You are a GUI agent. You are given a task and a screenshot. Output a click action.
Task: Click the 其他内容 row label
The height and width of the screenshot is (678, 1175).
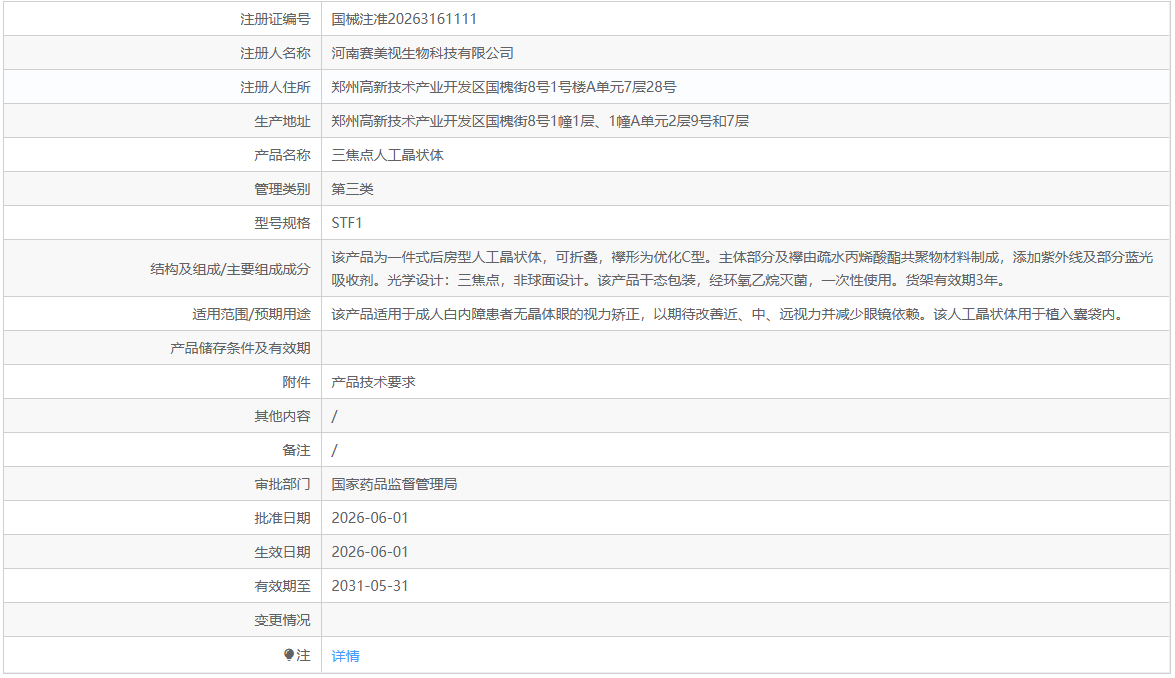[x=282, y=417]
